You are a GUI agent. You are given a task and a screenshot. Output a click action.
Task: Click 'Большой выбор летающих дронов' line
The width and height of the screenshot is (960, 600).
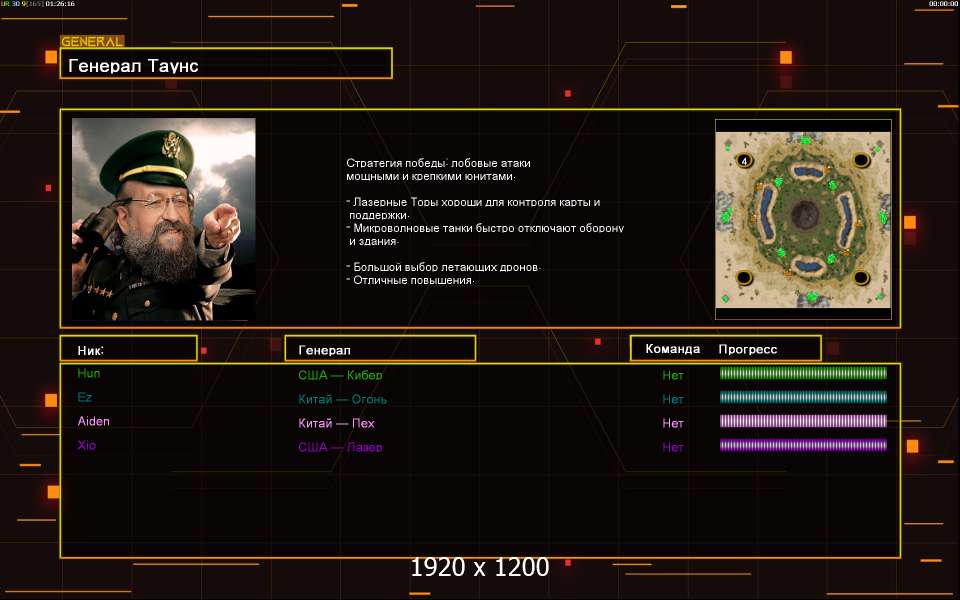point(444,267)
